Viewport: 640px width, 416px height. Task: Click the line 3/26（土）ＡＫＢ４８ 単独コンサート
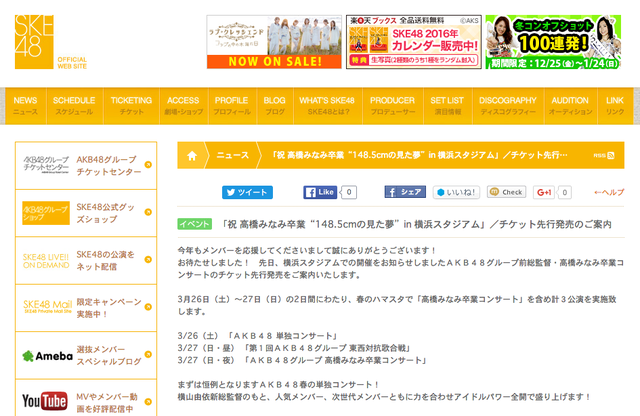click(x=258, y=336)
